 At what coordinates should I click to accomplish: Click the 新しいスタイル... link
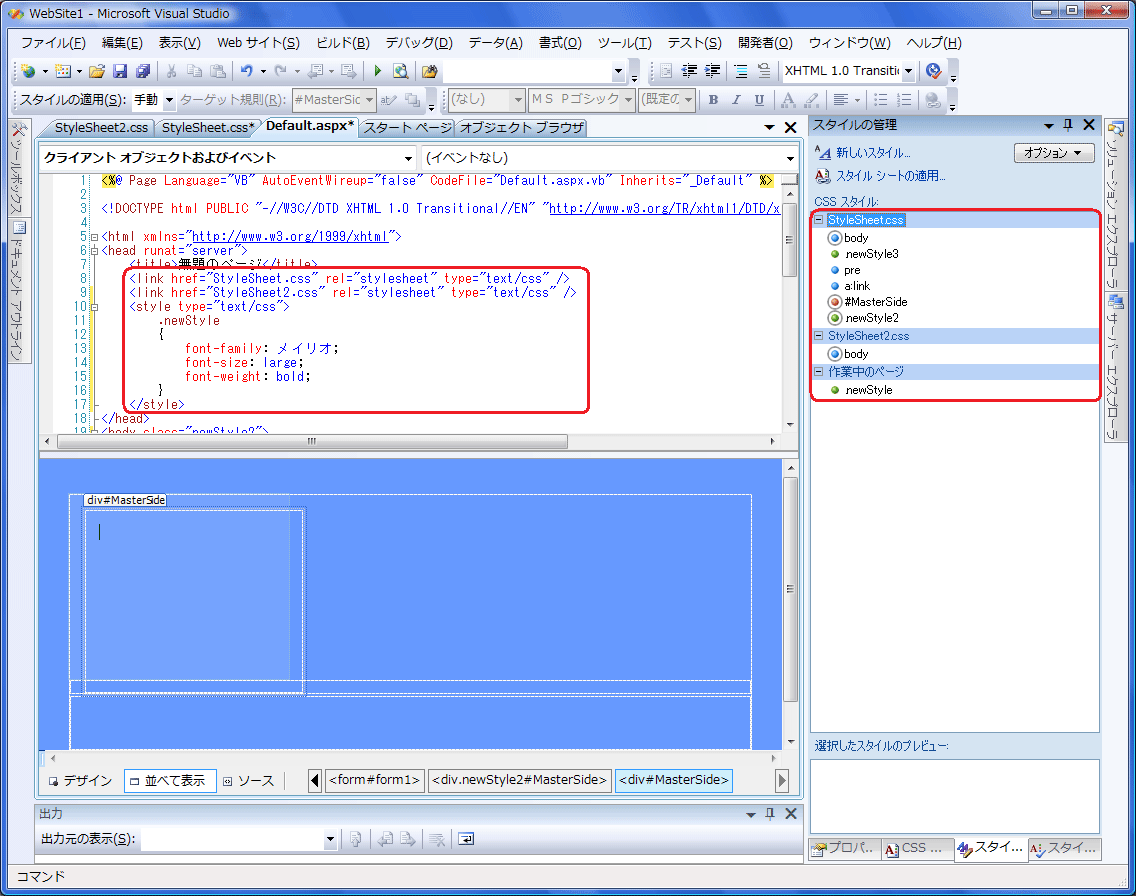coord(872,153)
